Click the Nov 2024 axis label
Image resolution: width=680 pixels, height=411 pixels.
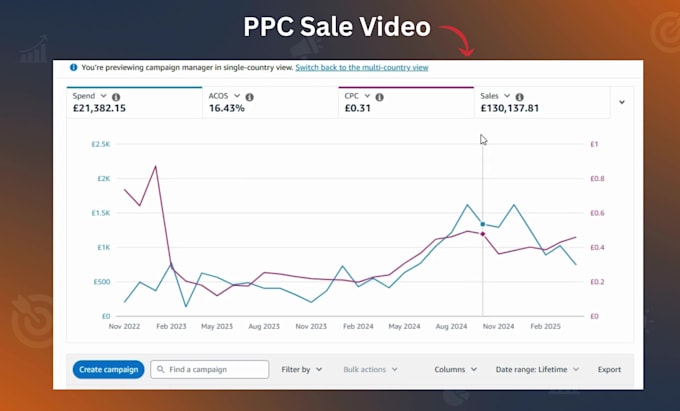point(498,326)
